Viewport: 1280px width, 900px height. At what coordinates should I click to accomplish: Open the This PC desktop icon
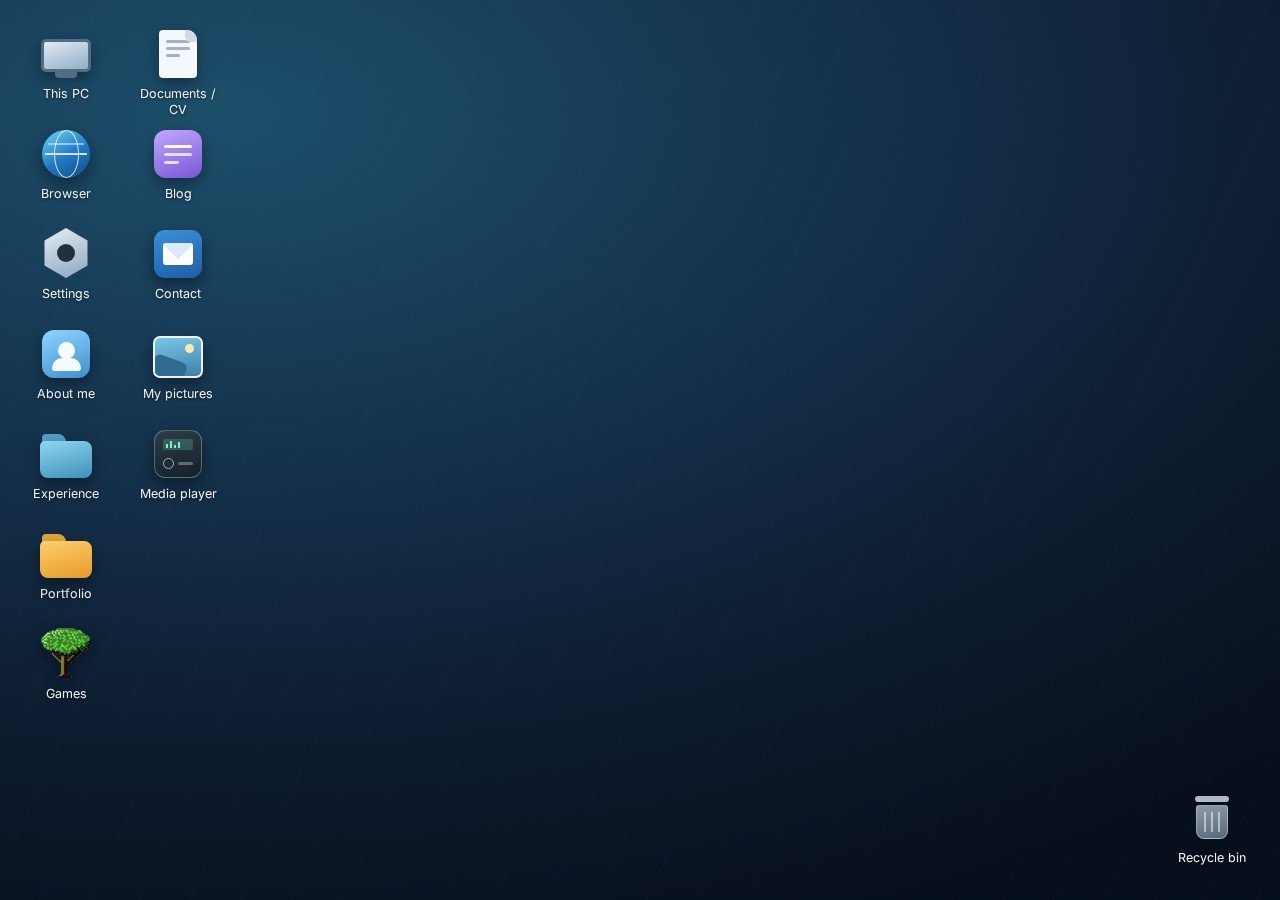click(66, 57)
